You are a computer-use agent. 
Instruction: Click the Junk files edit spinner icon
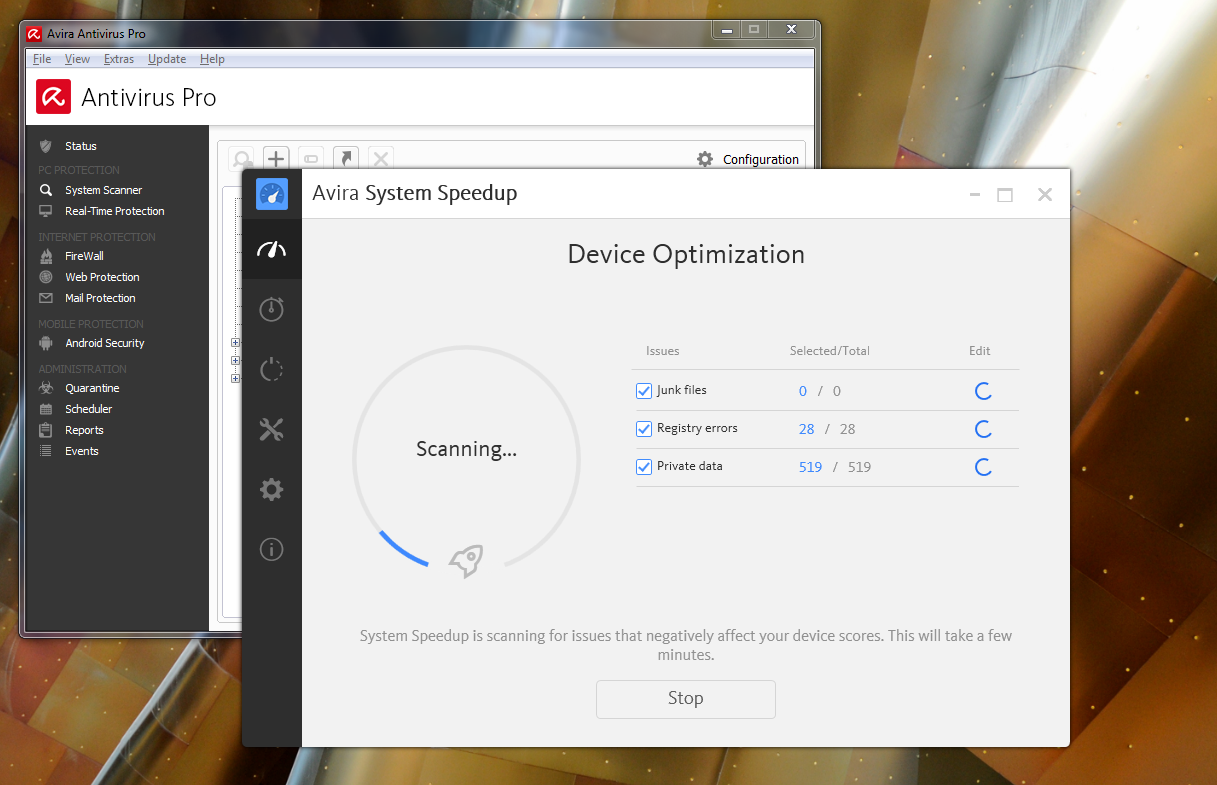[983, 391]
